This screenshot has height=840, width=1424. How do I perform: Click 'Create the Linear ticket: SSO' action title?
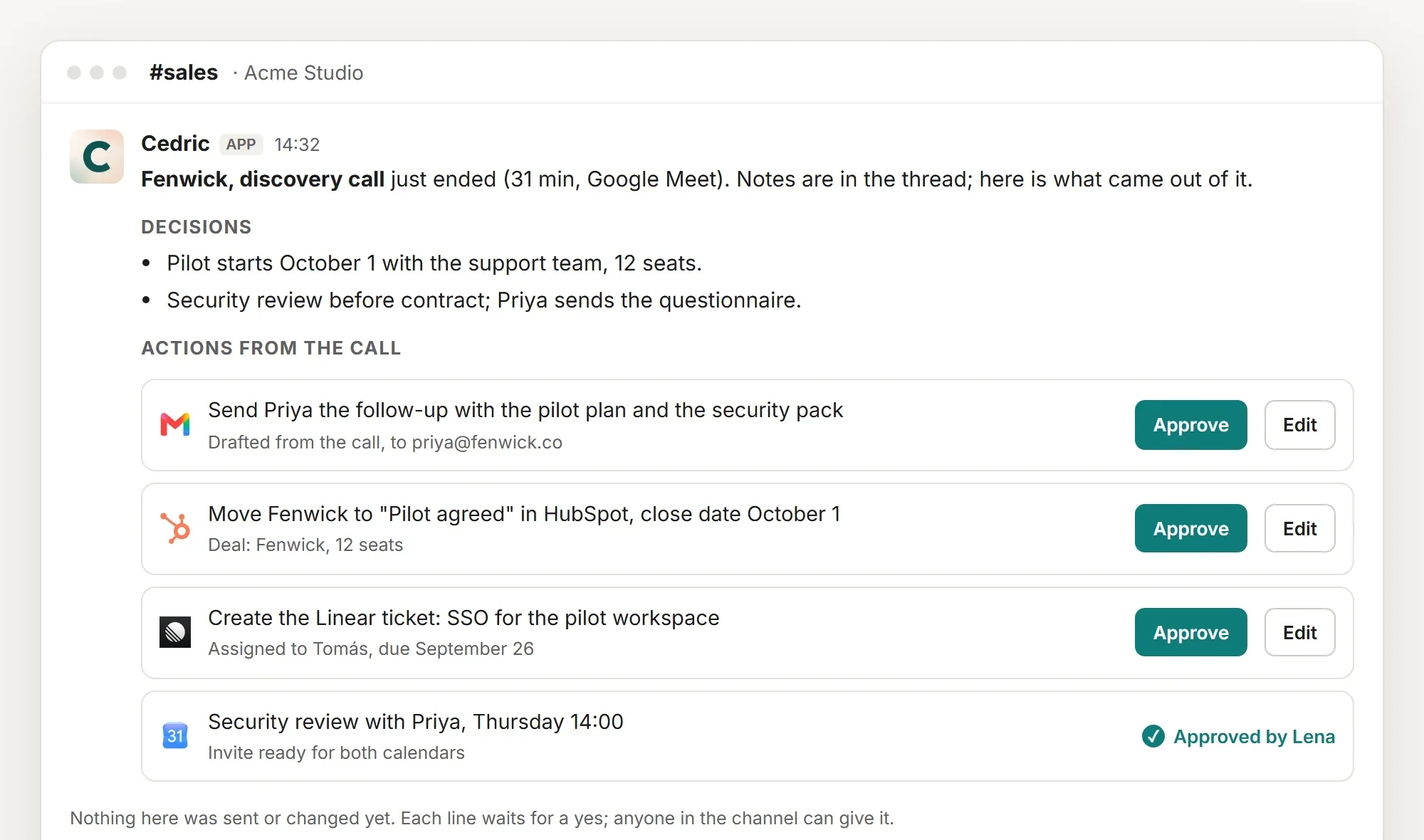click(x=464, y=618)
